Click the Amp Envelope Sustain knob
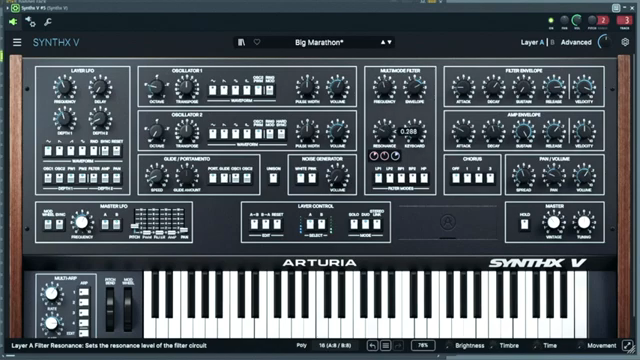This screenshot has width=640, height=360. pyautogui.click(x=524, y=131)
